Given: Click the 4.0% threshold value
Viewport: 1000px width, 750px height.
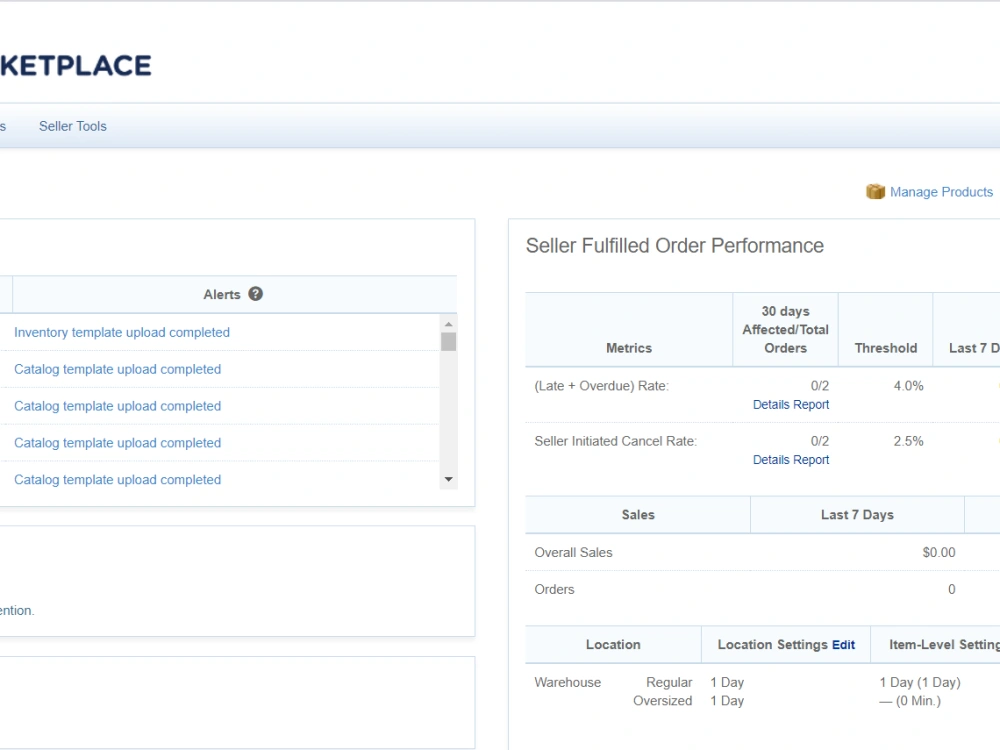Looking at the screenshot, I should [x=908, y=386].
